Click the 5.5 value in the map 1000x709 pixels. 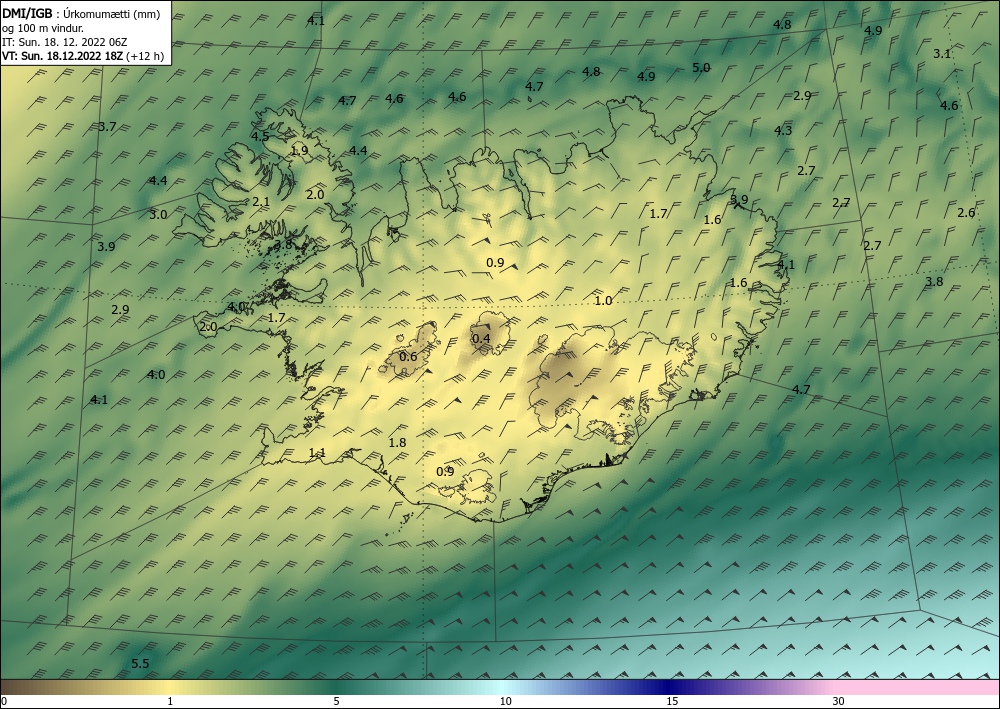tap(140, 664)
